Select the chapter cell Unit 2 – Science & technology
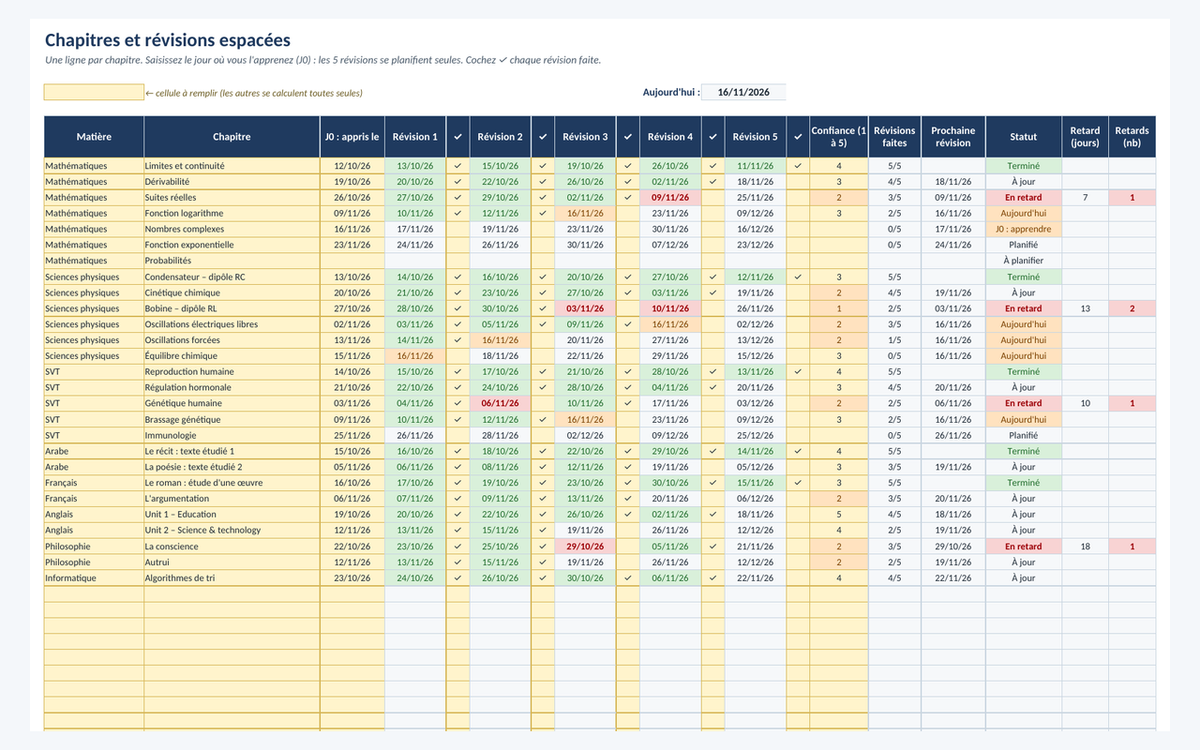This screenshot has width=1200, height=750. [x=232, y=531]
